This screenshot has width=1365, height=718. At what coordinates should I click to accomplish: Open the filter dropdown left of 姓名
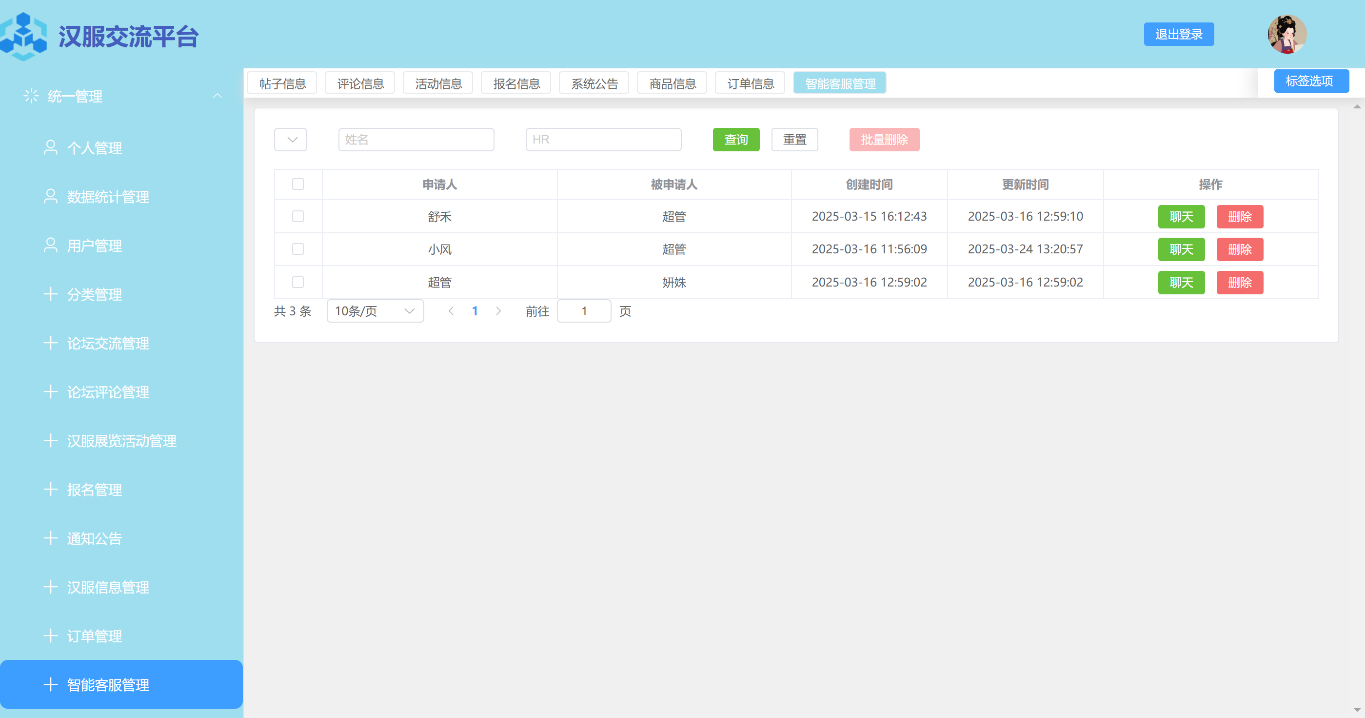[290, 140]
